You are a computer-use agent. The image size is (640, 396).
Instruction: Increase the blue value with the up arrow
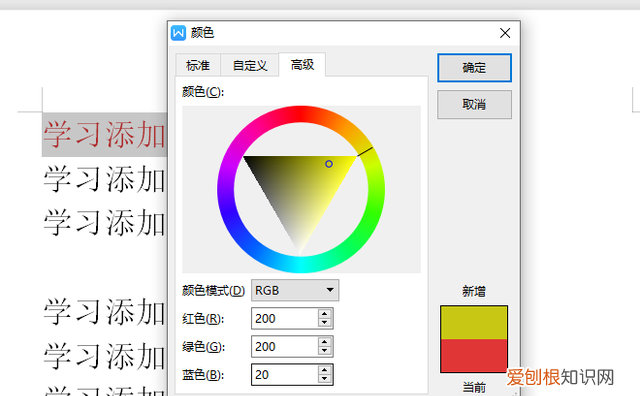tap(325, 370)
